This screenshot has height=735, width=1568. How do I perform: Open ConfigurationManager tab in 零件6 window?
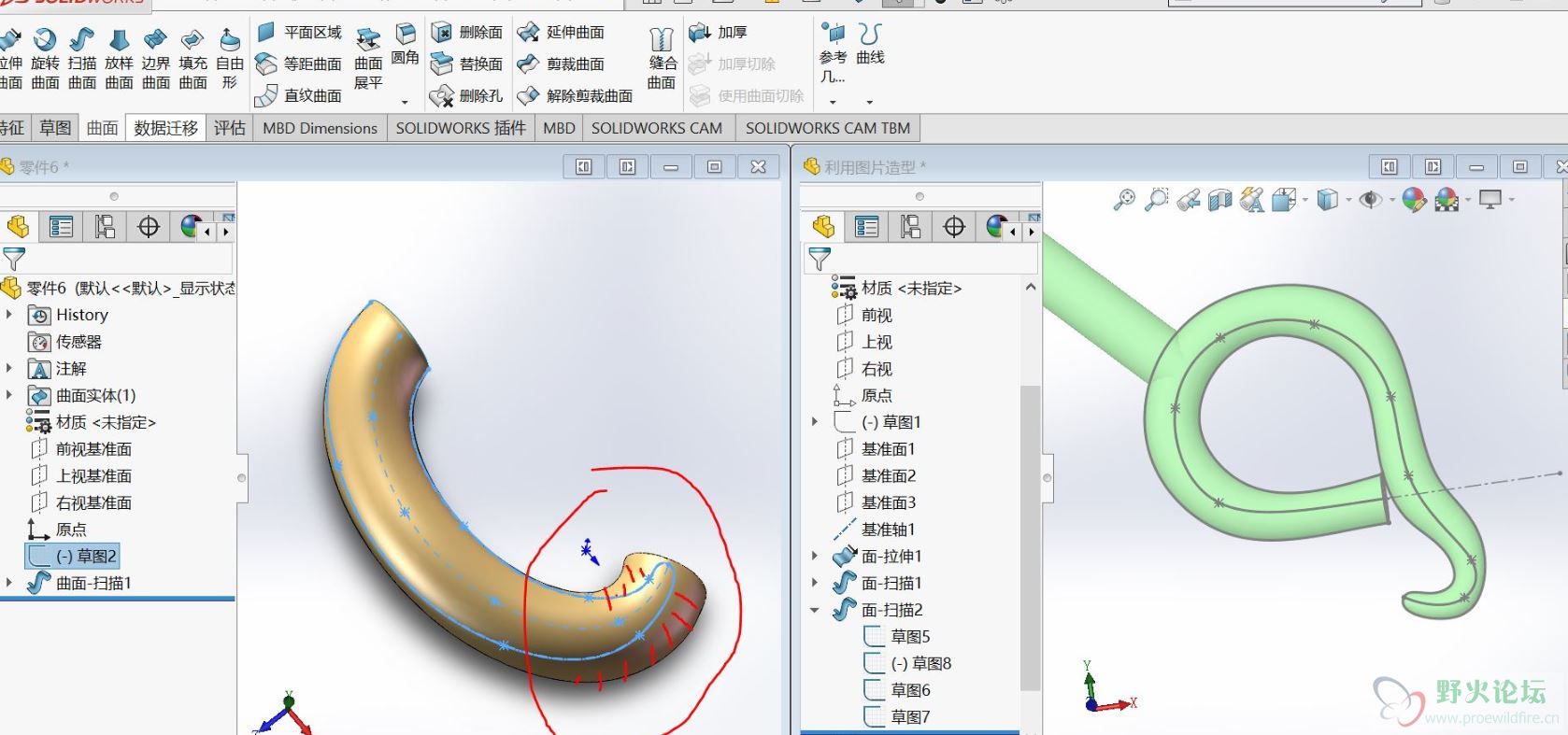[x=105, y=227]
